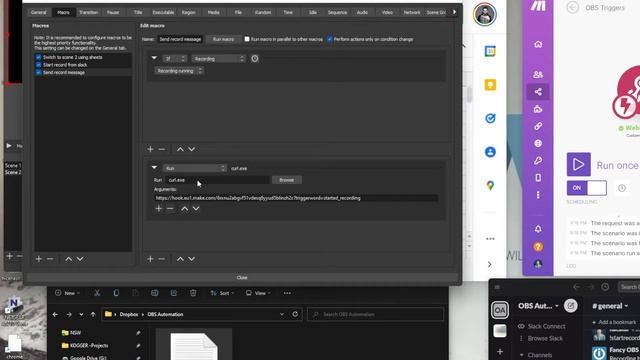
Task: Open the Sort dropdown in File Explorer
Action: 222,293
